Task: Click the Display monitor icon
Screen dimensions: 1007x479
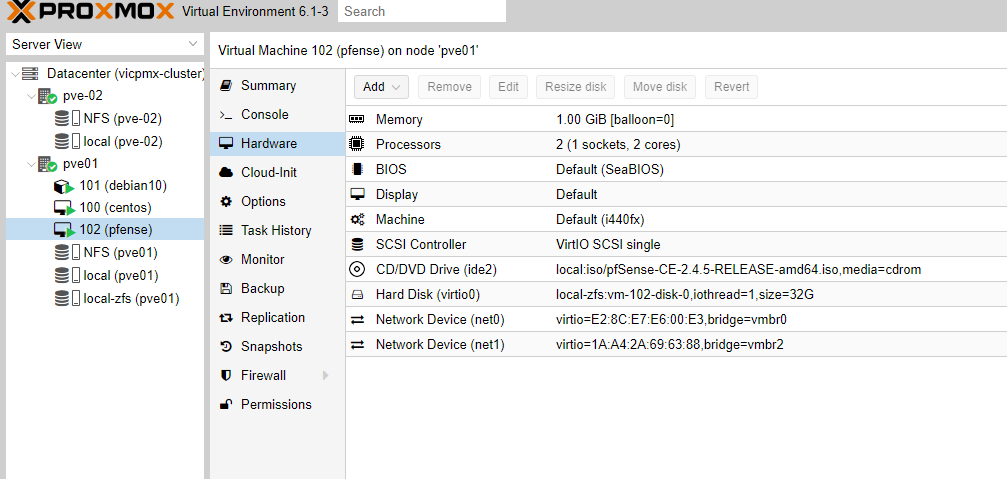Action: tap(356, 195)
